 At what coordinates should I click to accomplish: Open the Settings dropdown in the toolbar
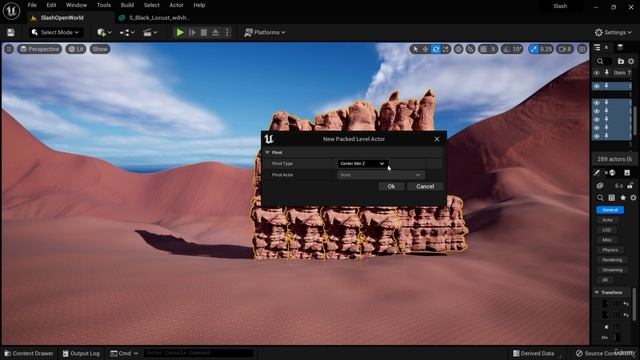click(x=613, y=32)
